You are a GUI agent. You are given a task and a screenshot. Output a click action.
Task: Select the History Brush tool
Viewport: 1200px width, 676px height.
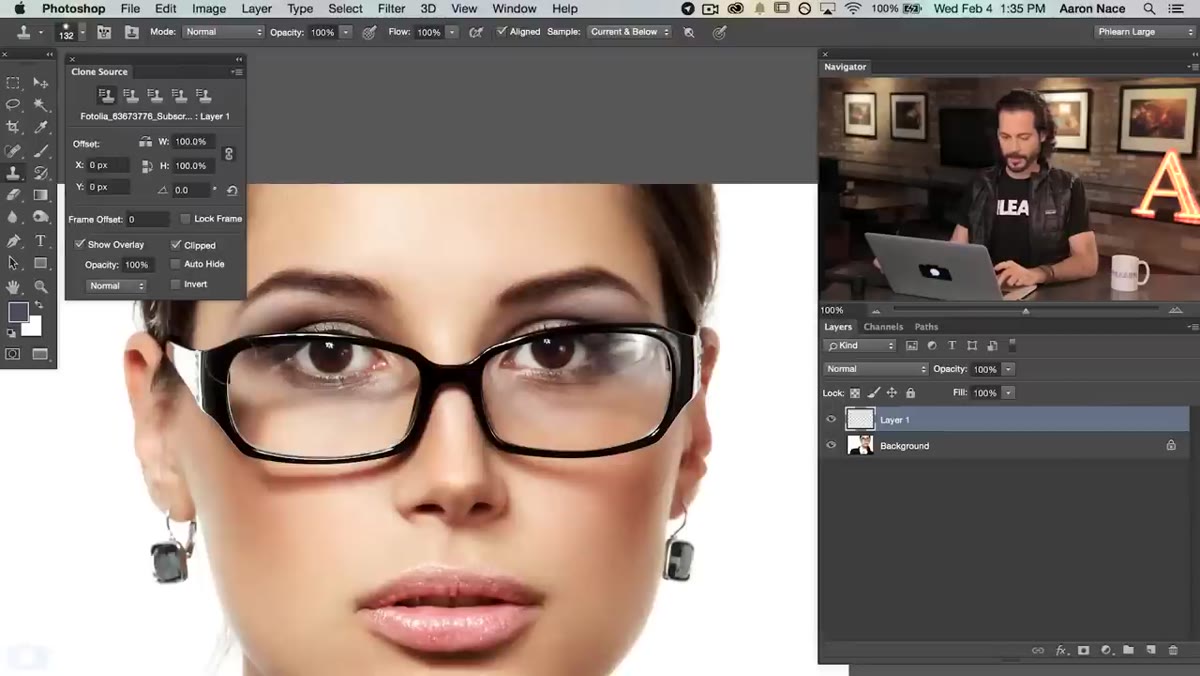click(40, 174)
